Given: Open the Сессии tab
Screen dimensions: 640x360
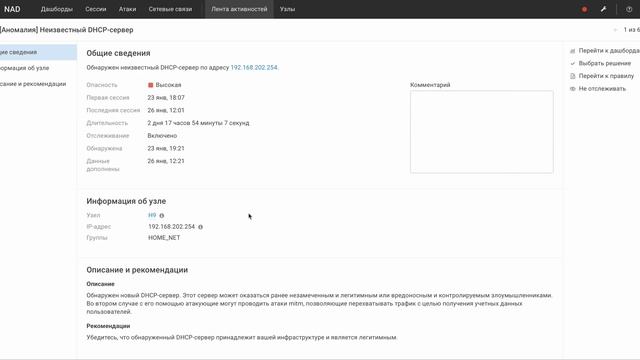Looking at the screenshot, I should coord(96,9).
